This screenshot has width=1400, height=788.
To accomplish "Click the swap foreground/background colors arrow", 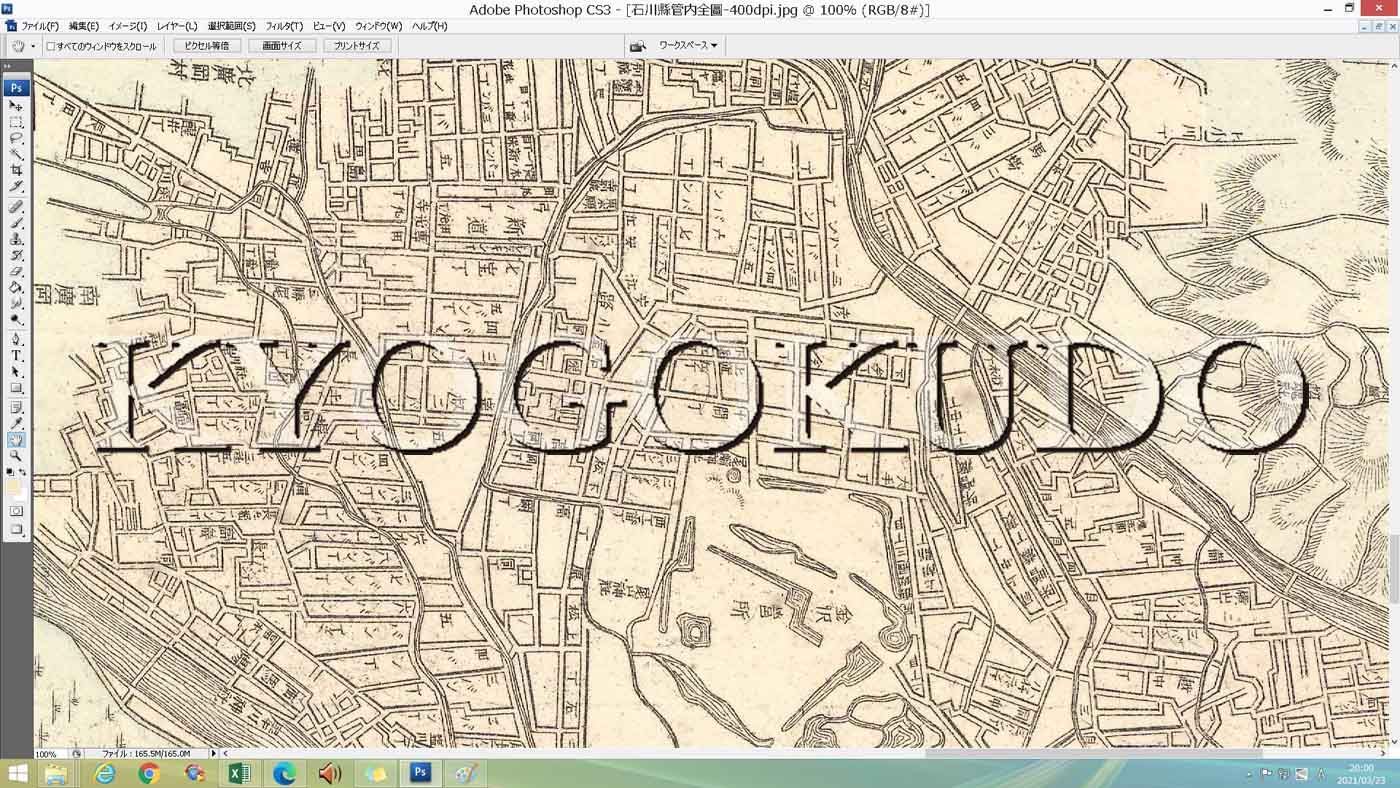I will 23,472.
